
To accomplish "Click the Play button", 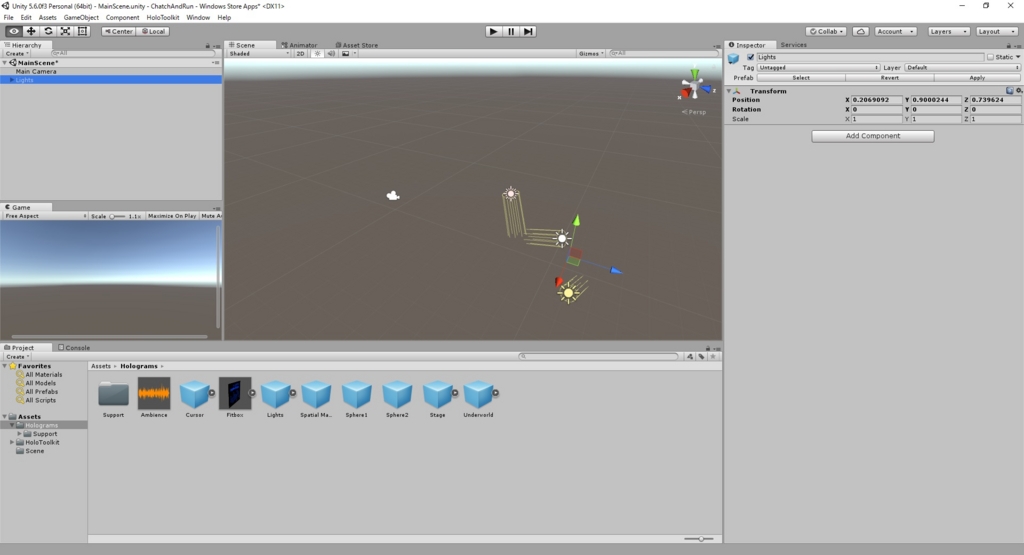I will coord(494,31).
